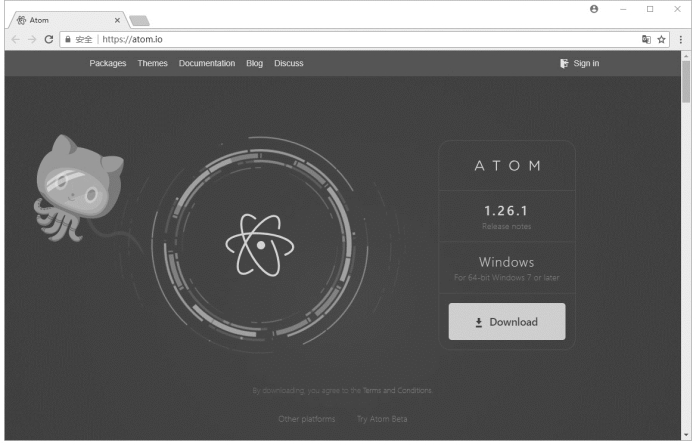
Task: Click the Atom favicon on the tab
Action: (x=21, y=20)
